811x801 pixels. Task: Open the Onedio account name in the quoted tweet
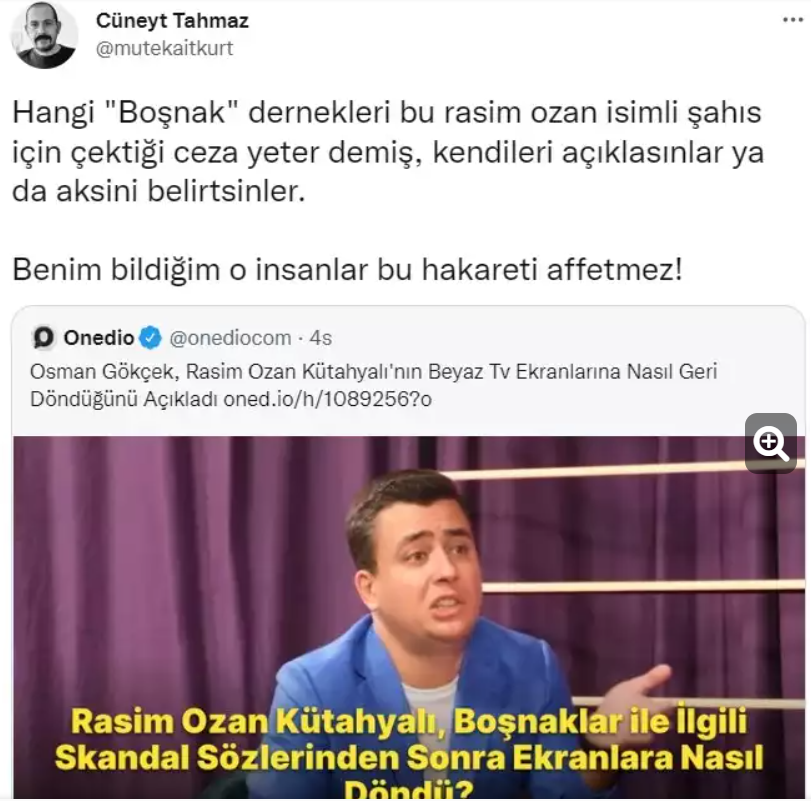click(x=99, y=338)
